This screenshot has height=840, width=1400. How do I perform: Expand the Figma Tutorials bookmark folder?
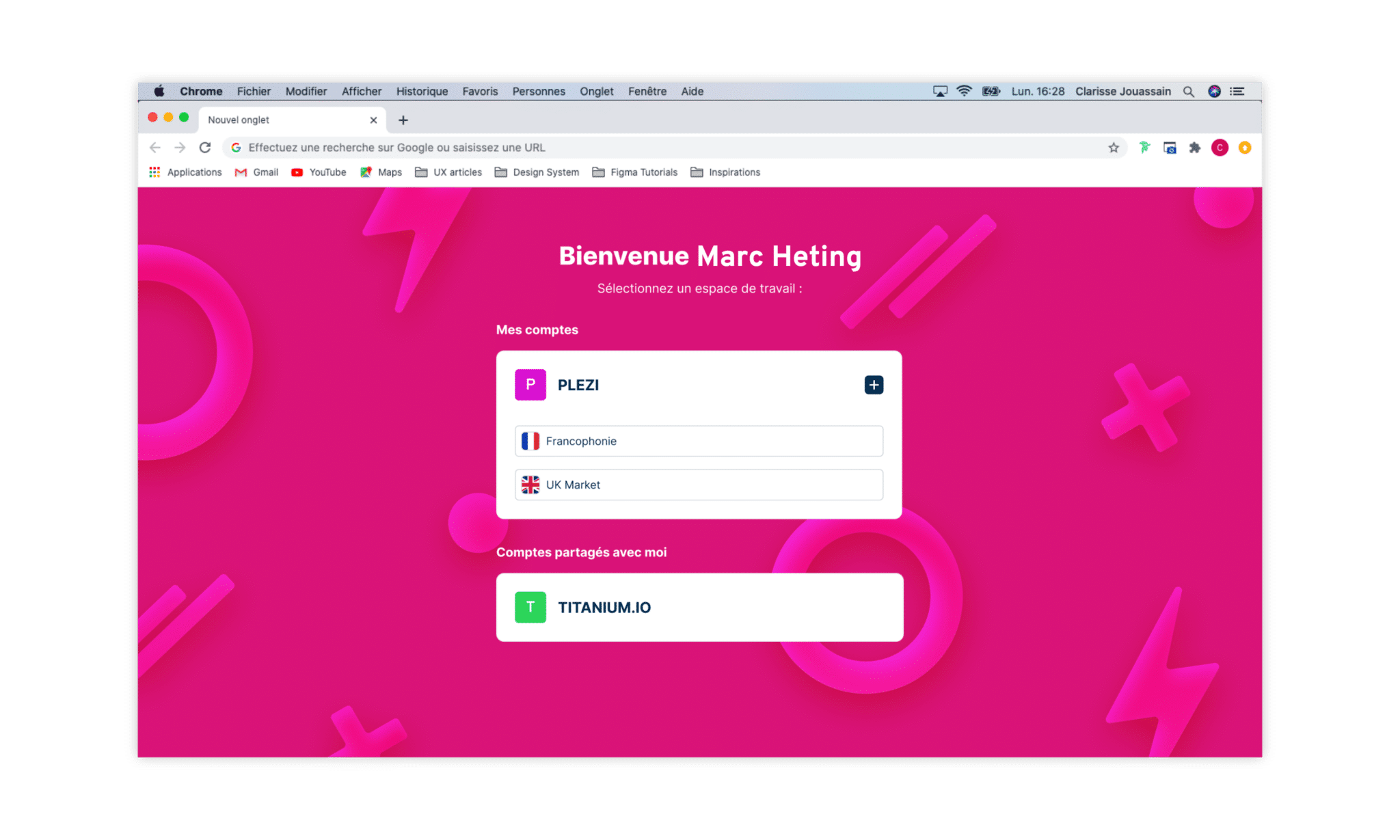coord(635,172)
